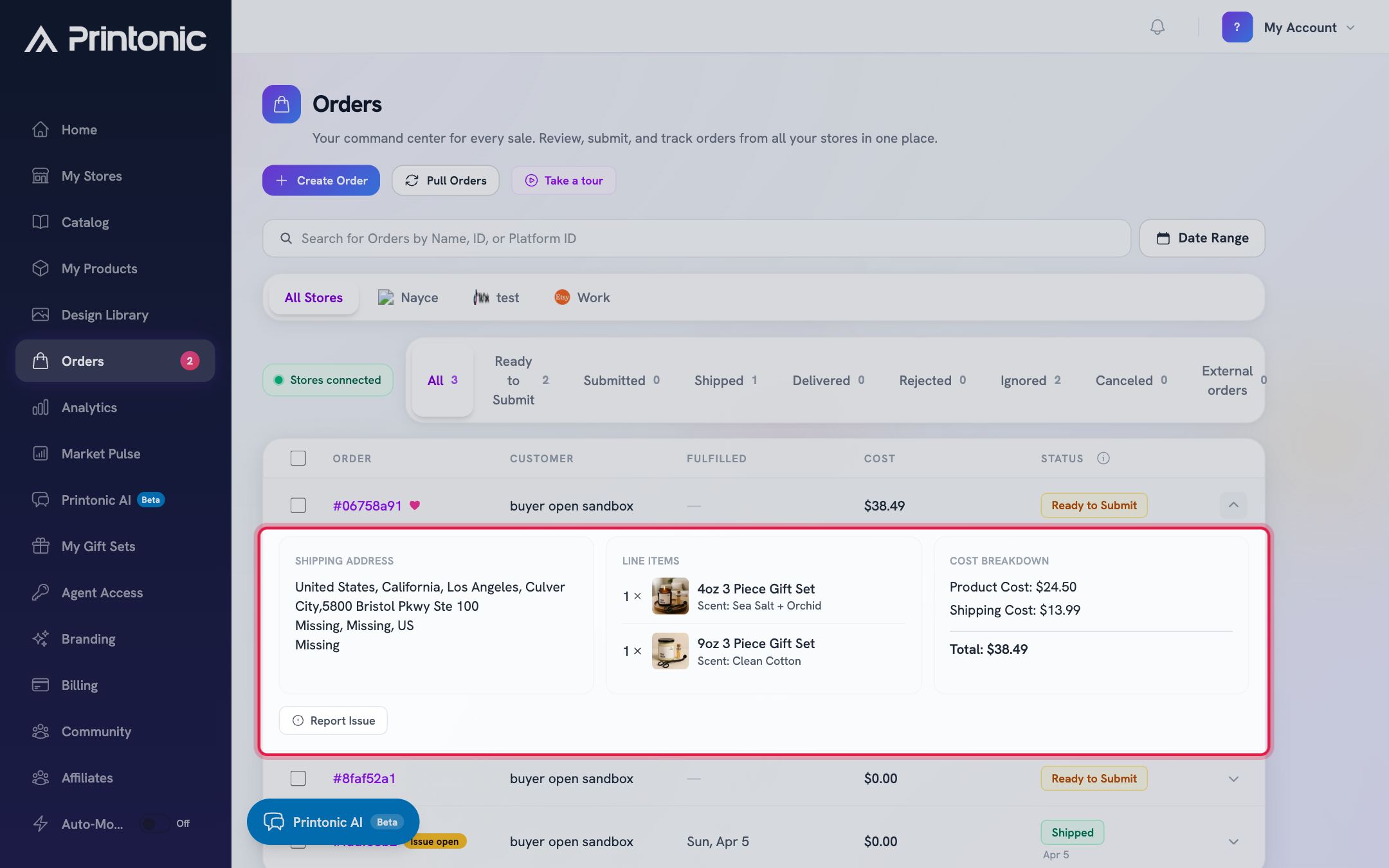
Task: Switch to the Shipped status tab
Action: pos(726,381)
